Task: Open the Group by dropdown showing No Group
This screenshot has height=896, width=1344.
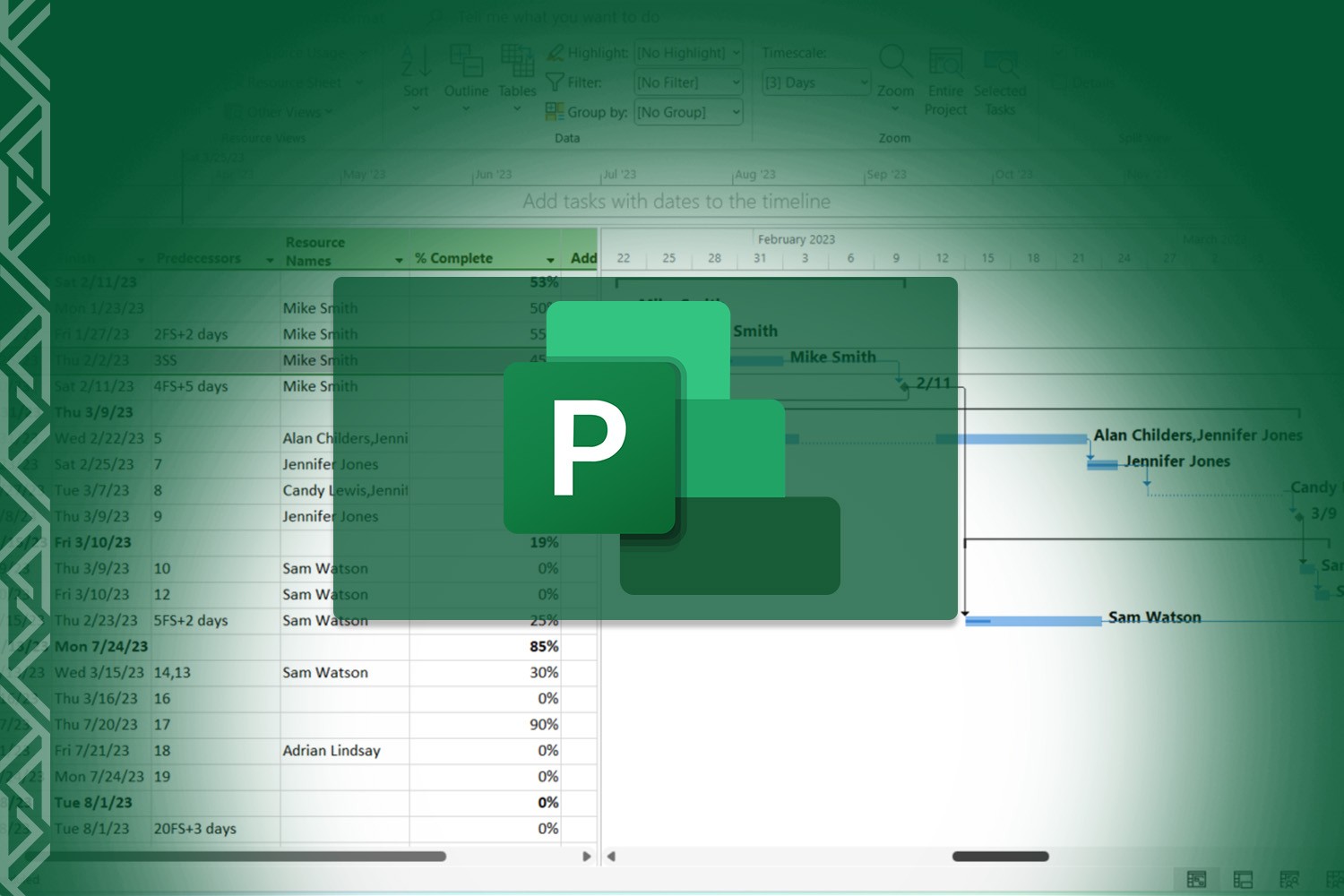Action: point(688,112)
